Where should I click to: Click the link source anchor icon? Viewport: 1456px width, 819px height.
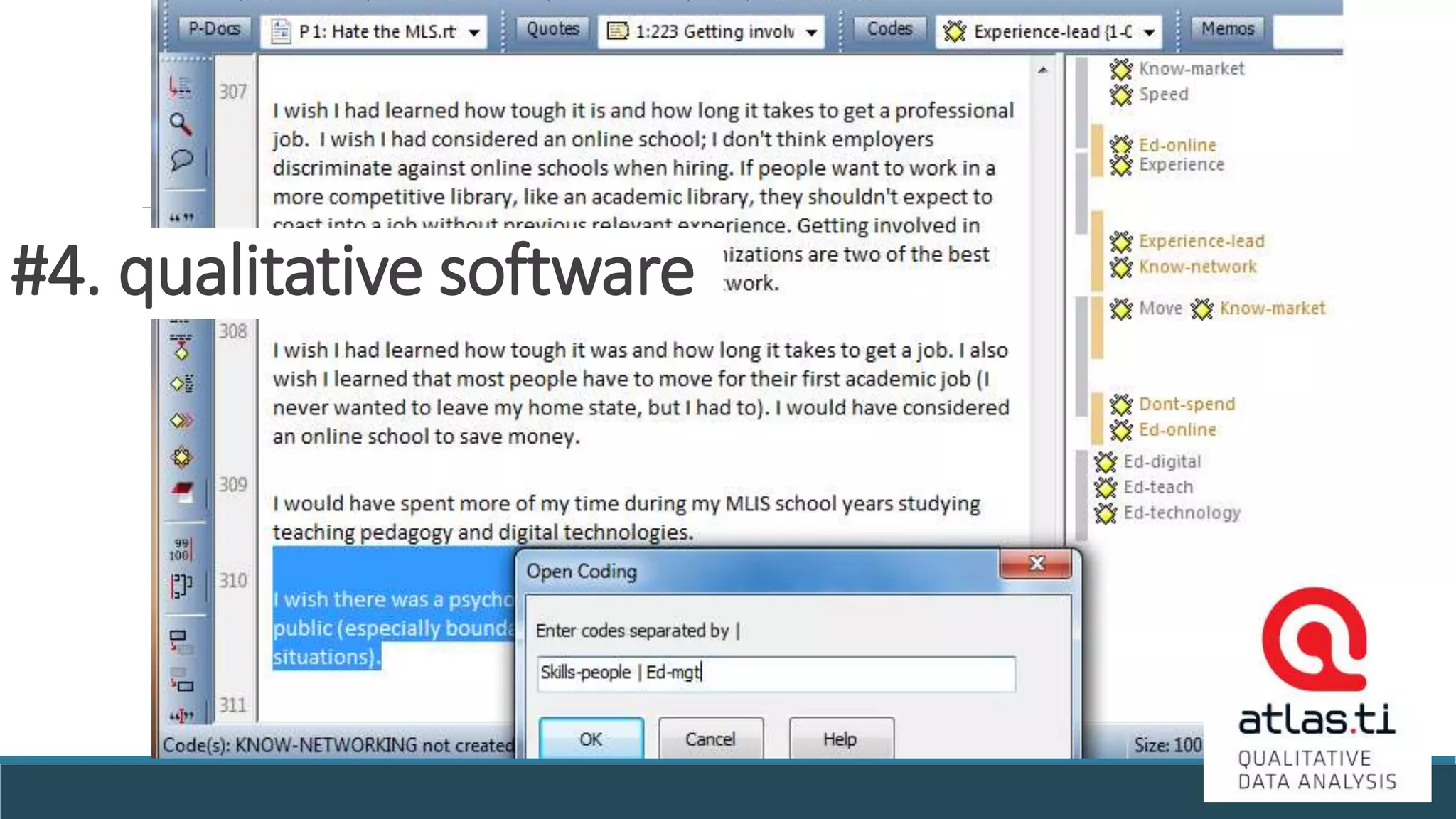click(181, 641)
